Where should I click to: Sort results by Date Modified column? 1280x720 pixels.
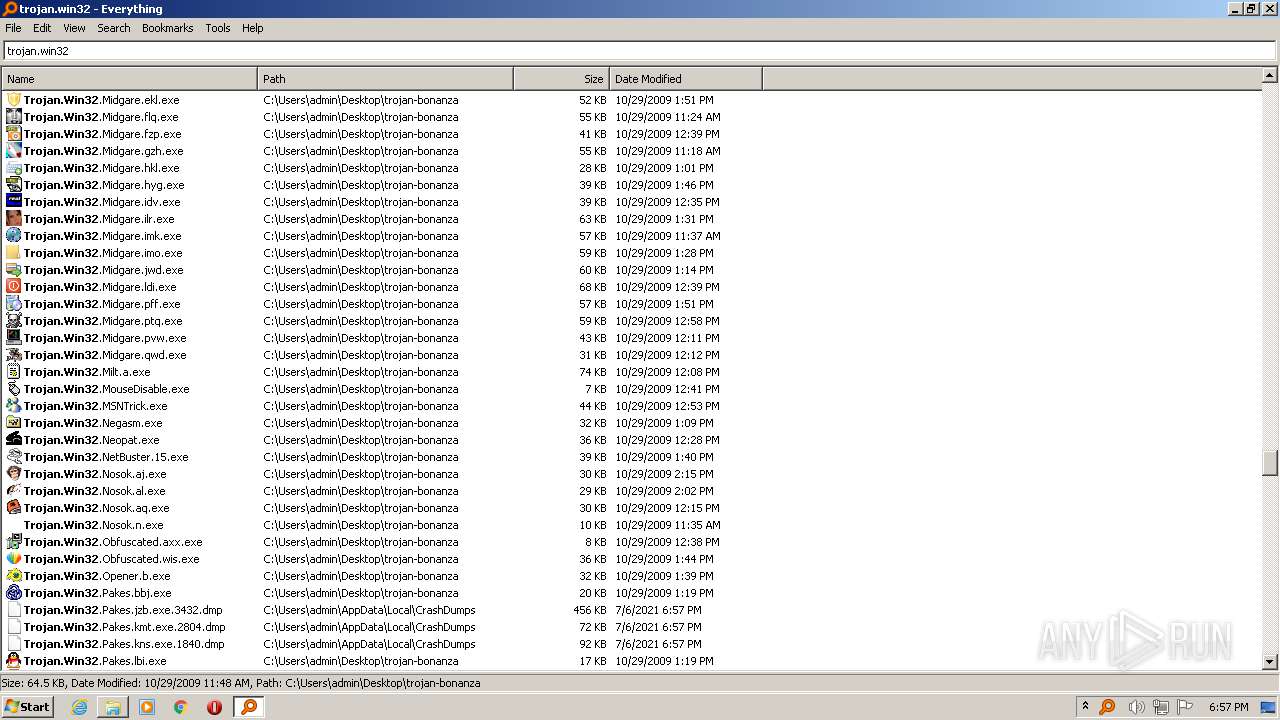point(686,79)
